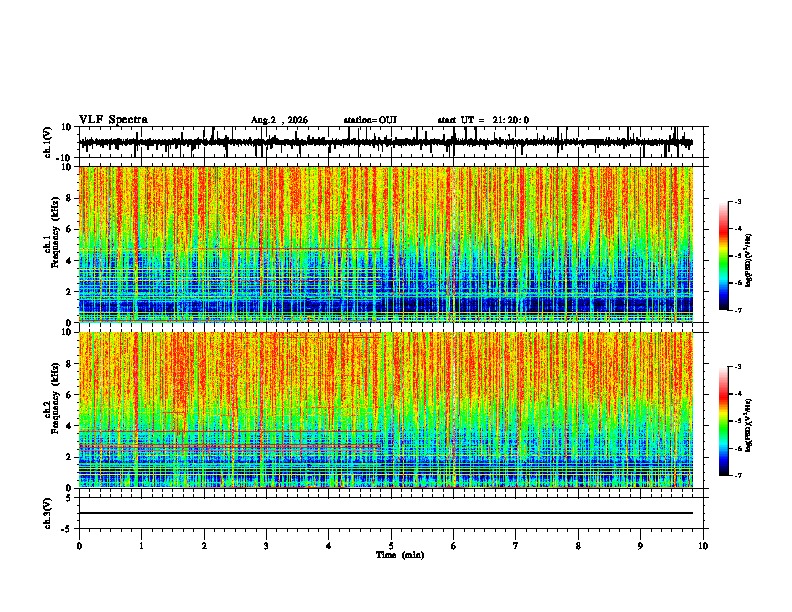Viewport: 792px width, 612px height.
Task: Click the ch.1 "Frequency (kHz)" axis label
Action: [x=55, y=232]
